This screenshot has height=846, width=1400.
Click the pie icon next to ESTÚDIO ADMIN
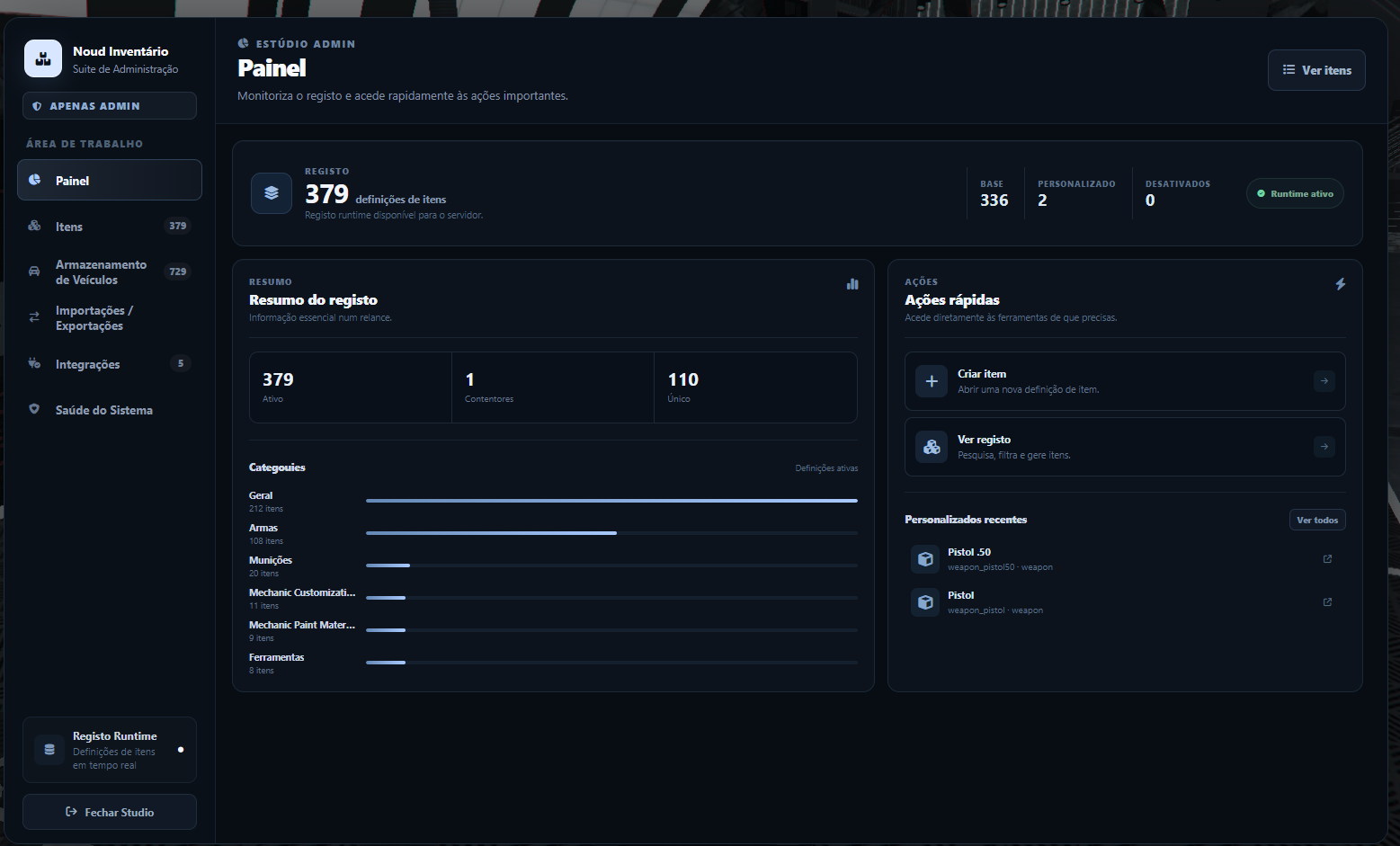[x=243, y=43]
